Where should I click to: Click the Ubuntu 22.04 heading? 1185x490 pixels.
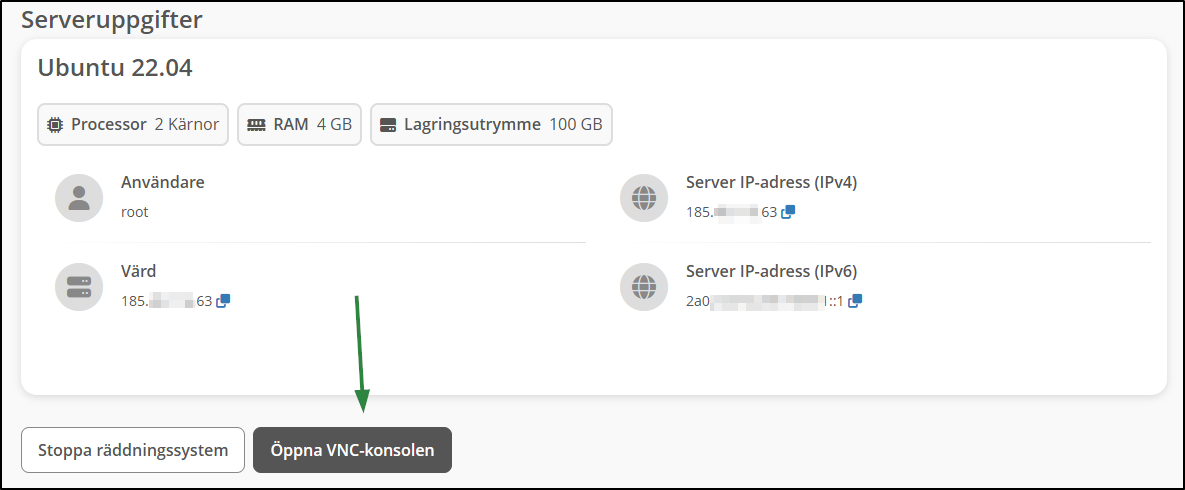(x=115, y=68)
